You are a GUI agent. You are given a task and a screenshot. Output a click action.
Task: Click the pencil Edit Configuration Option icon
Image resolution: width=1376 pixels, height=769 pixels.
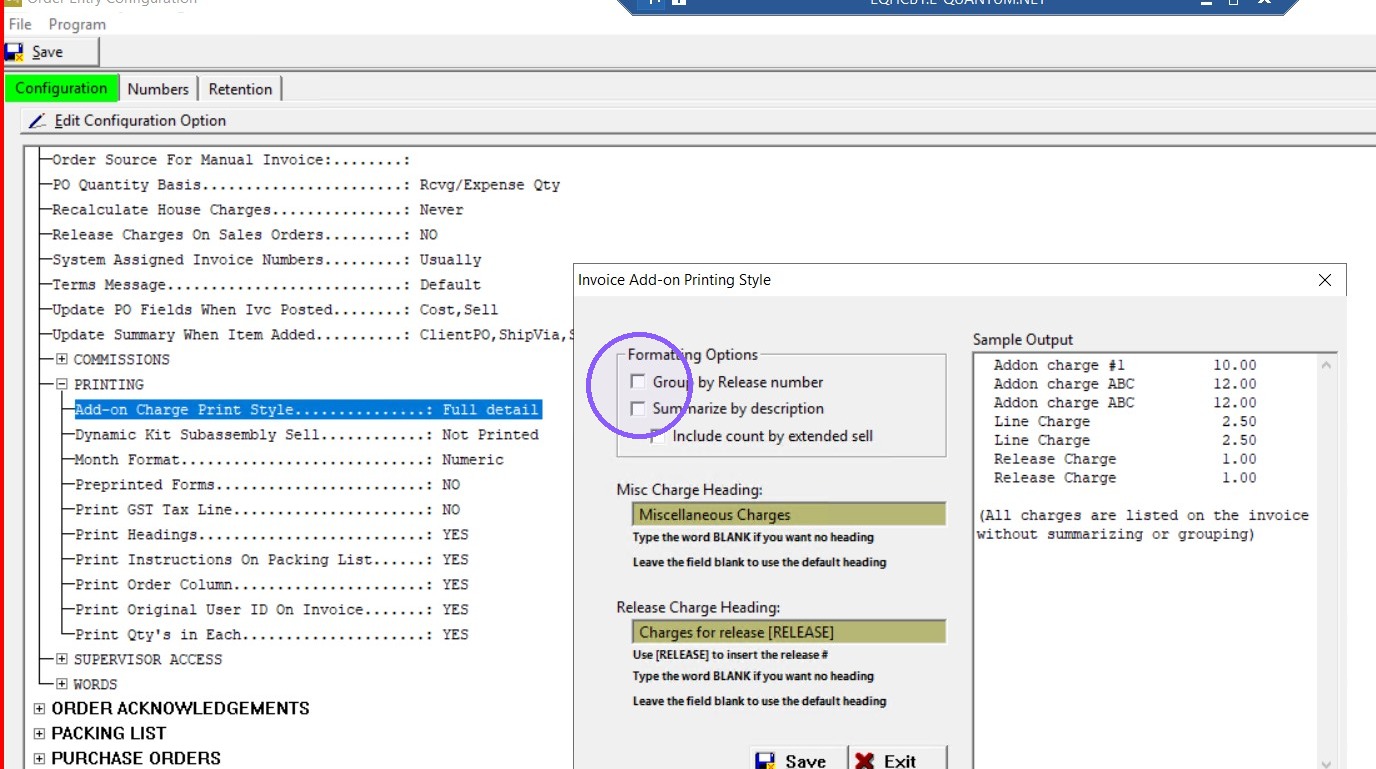[x=37, y=121]
